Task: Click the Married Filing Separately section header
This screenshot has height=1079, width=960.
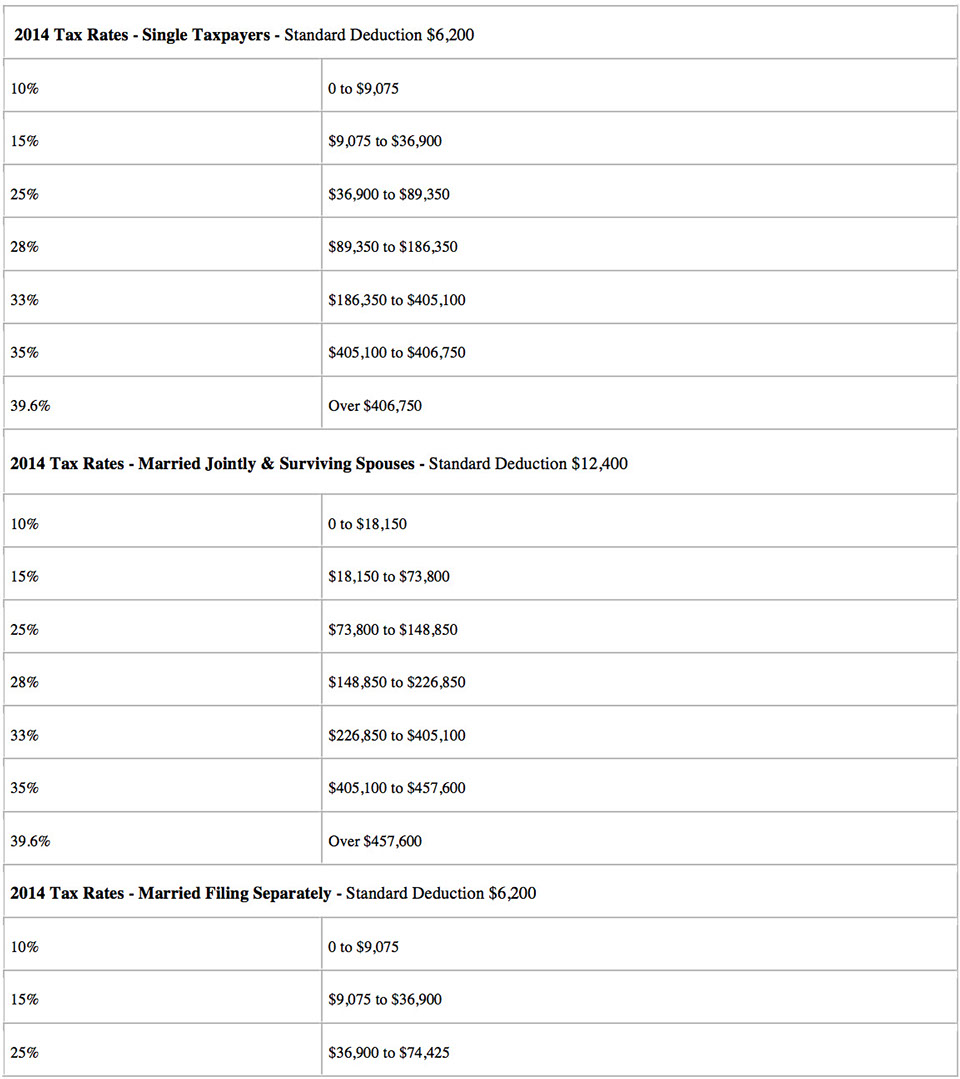Action: pos(273,892)
